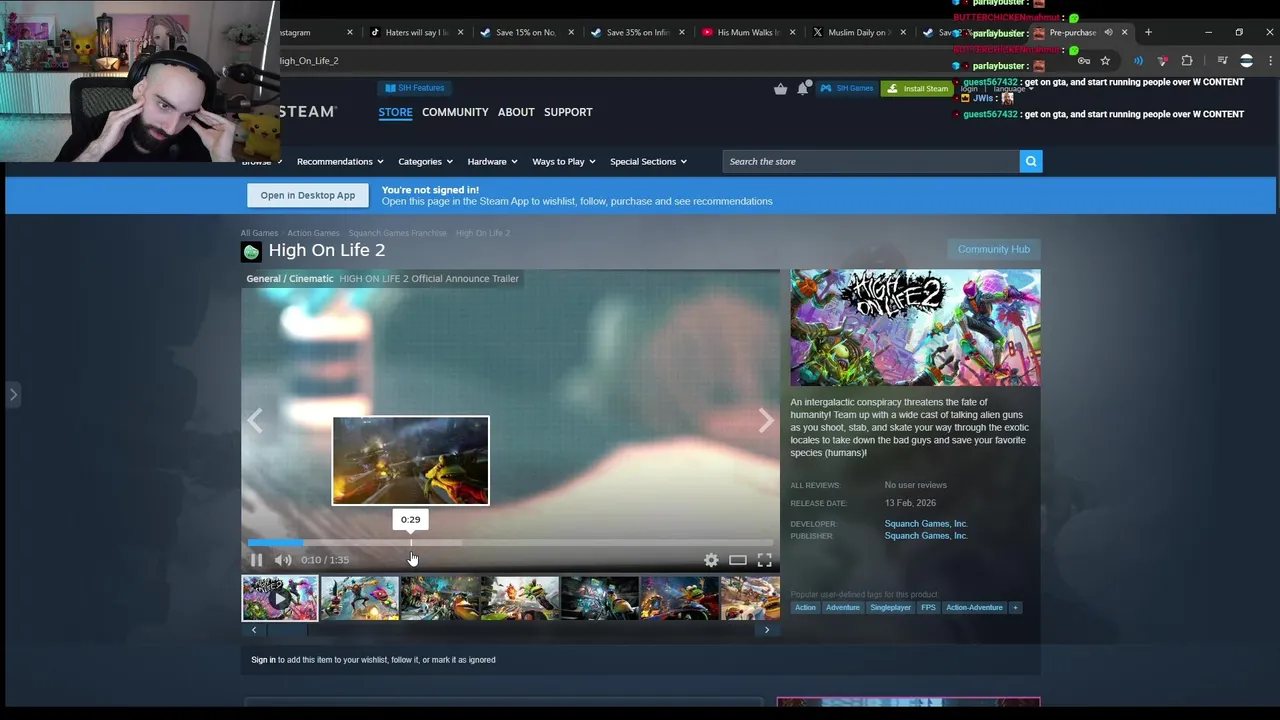1280x720 pixels.
Task: Open the ABOUT page
Action: tap(516, 112)
